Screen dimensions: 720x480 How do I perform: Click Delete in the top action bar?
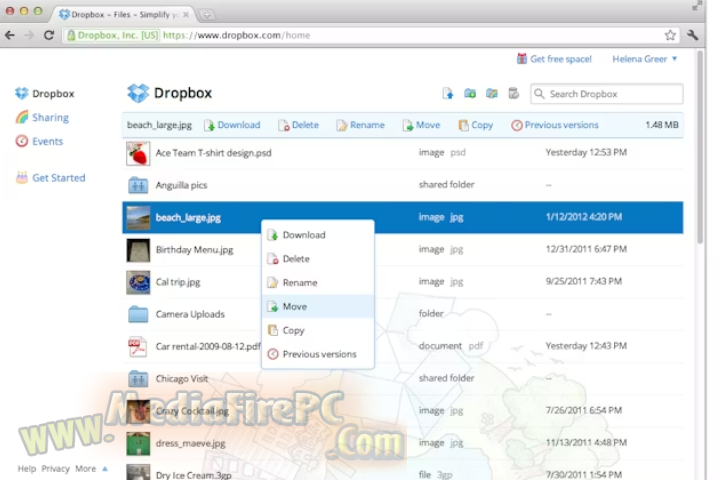coord(298,125)
